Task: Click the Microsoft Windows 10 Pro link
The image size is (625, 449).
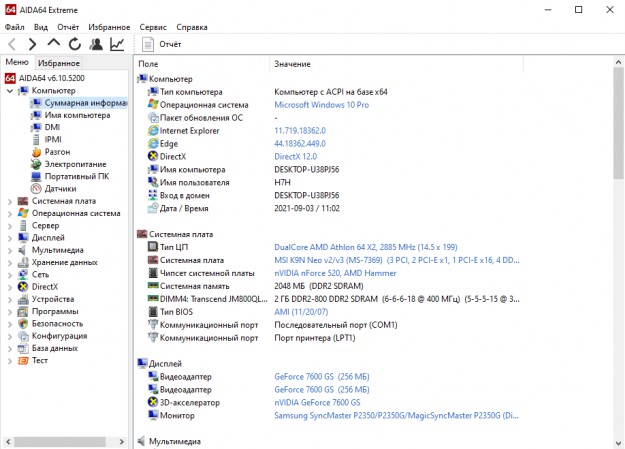Action: 321,104
